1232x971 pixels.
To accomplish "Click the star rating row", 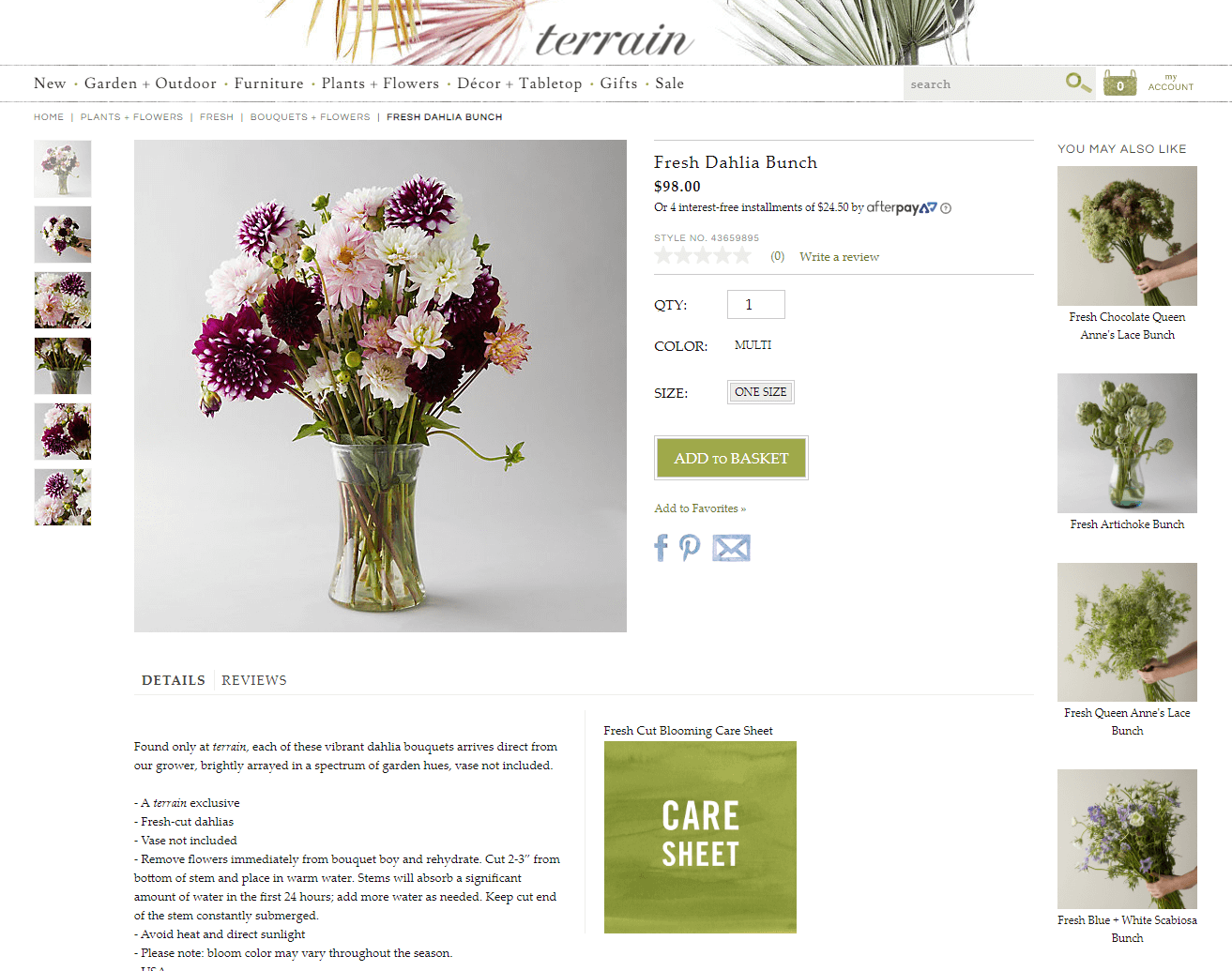I will click(703, 256).
